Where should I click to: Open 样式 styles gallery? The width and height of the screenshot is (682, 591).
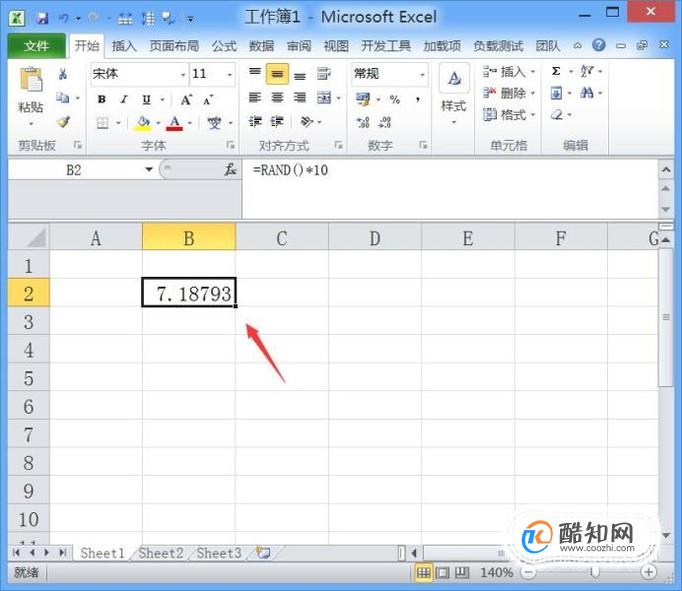coord(454,94)
